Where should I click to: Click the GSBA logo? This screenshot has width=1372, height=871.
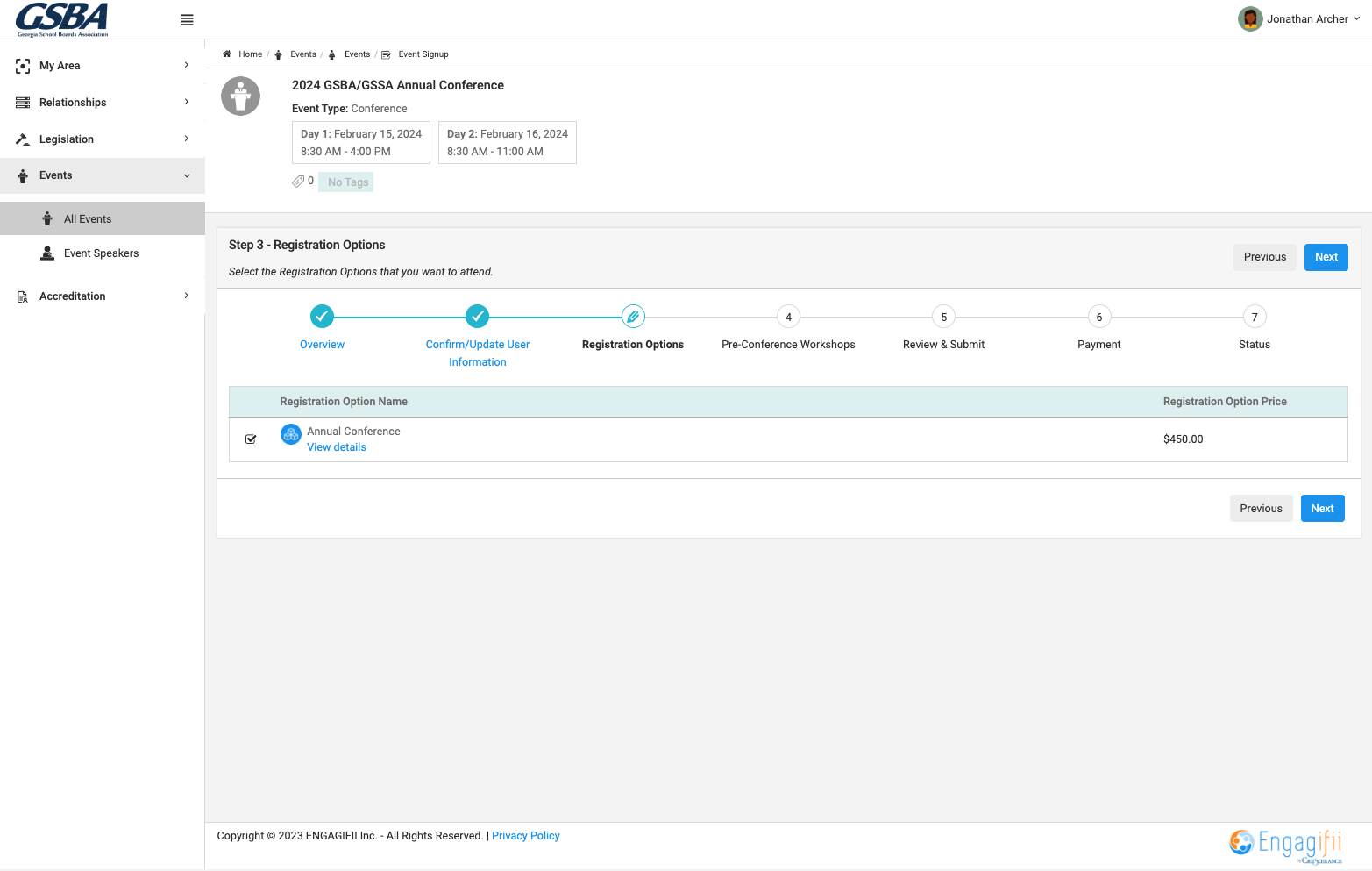[x=62, y=19]
